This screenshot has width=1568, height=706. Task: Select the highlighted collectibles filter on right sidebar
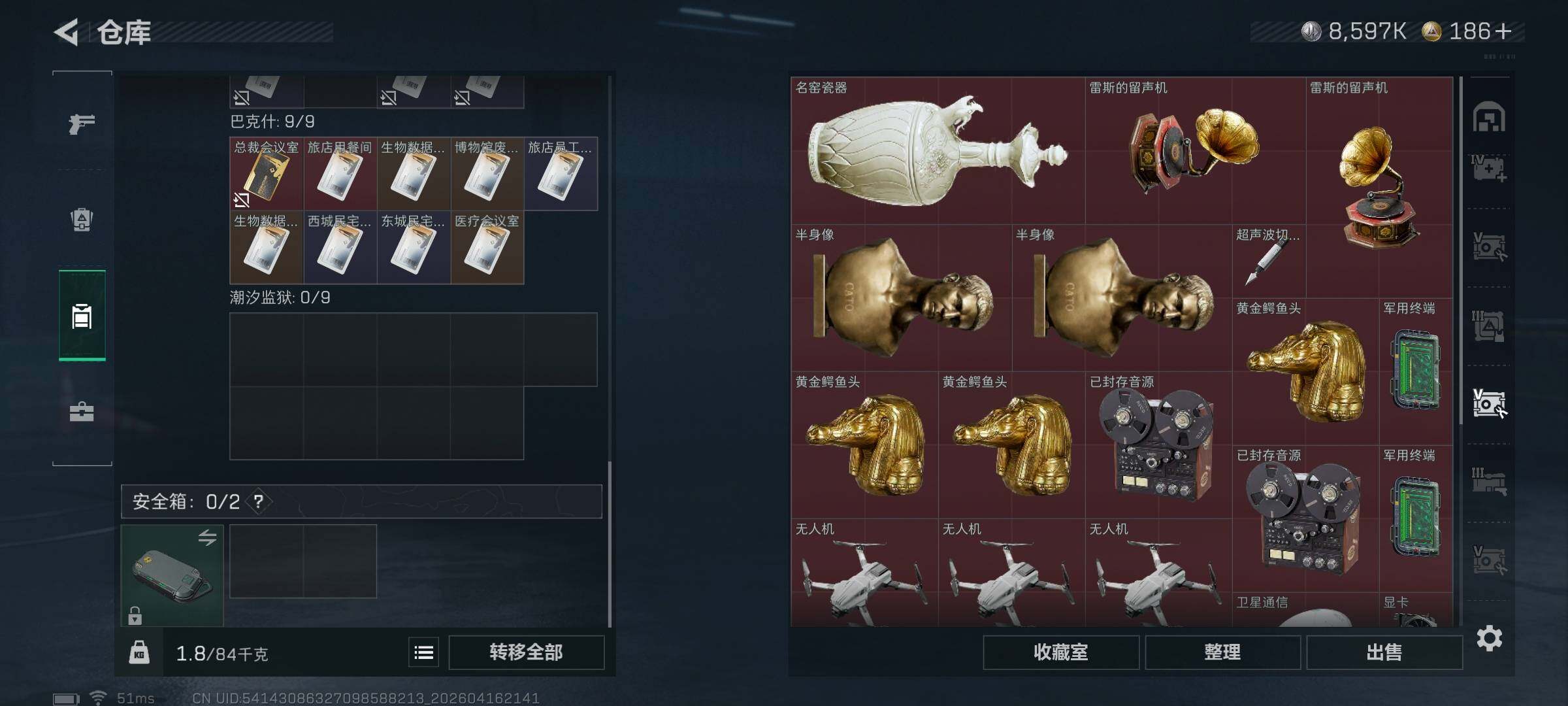click(1489, 403)
